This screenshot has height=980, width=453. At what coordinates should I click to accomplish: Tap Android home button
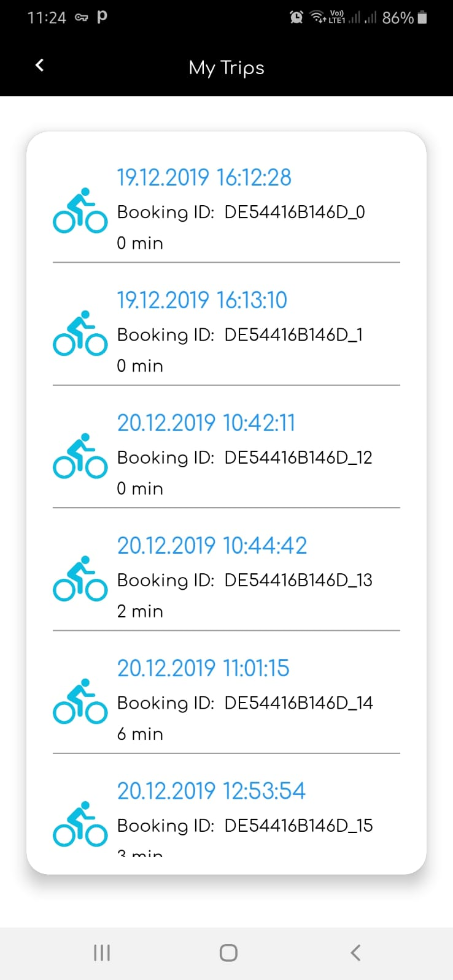click(228, 952)
